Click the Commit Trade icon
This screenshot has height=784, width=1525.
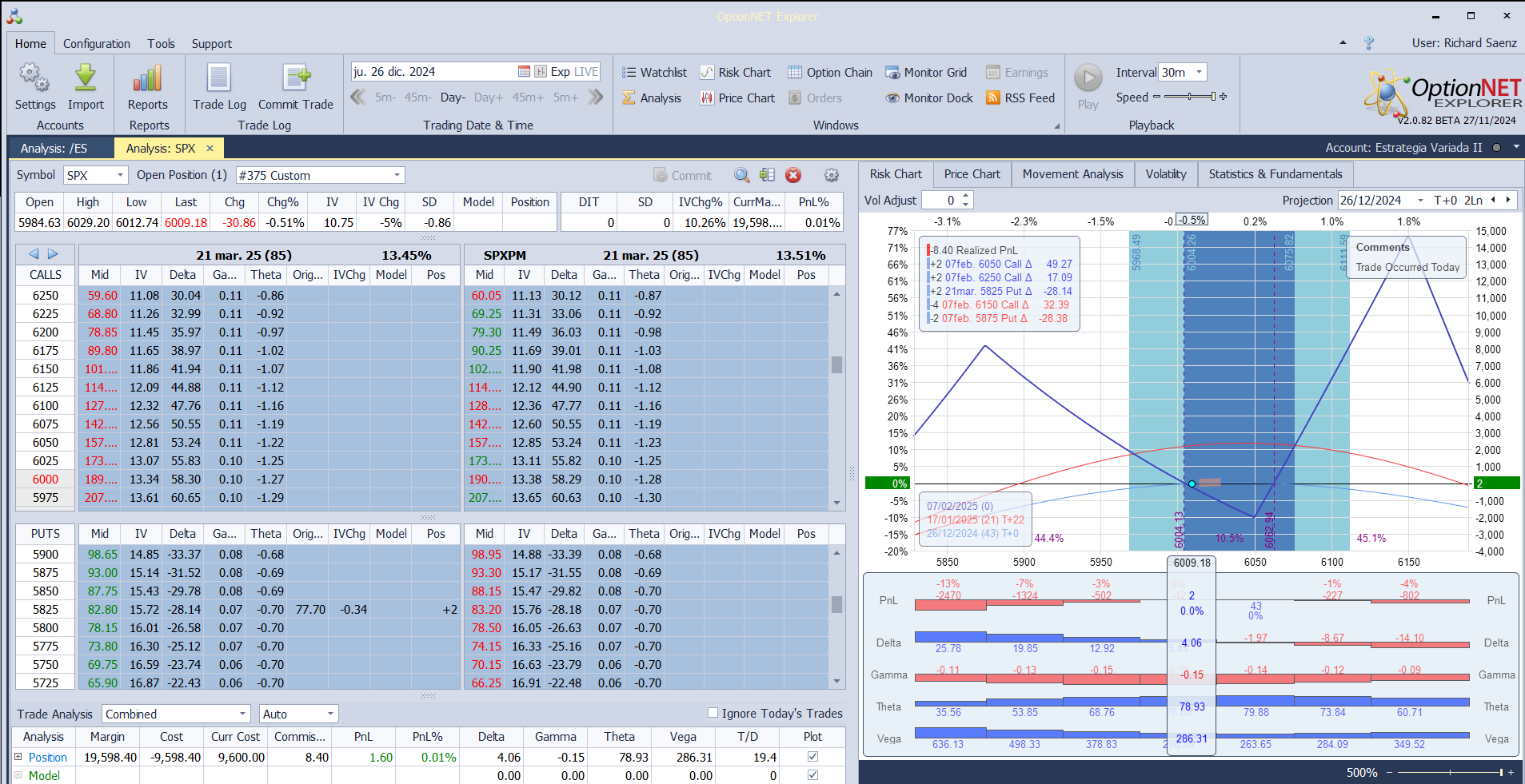(296, 78)
